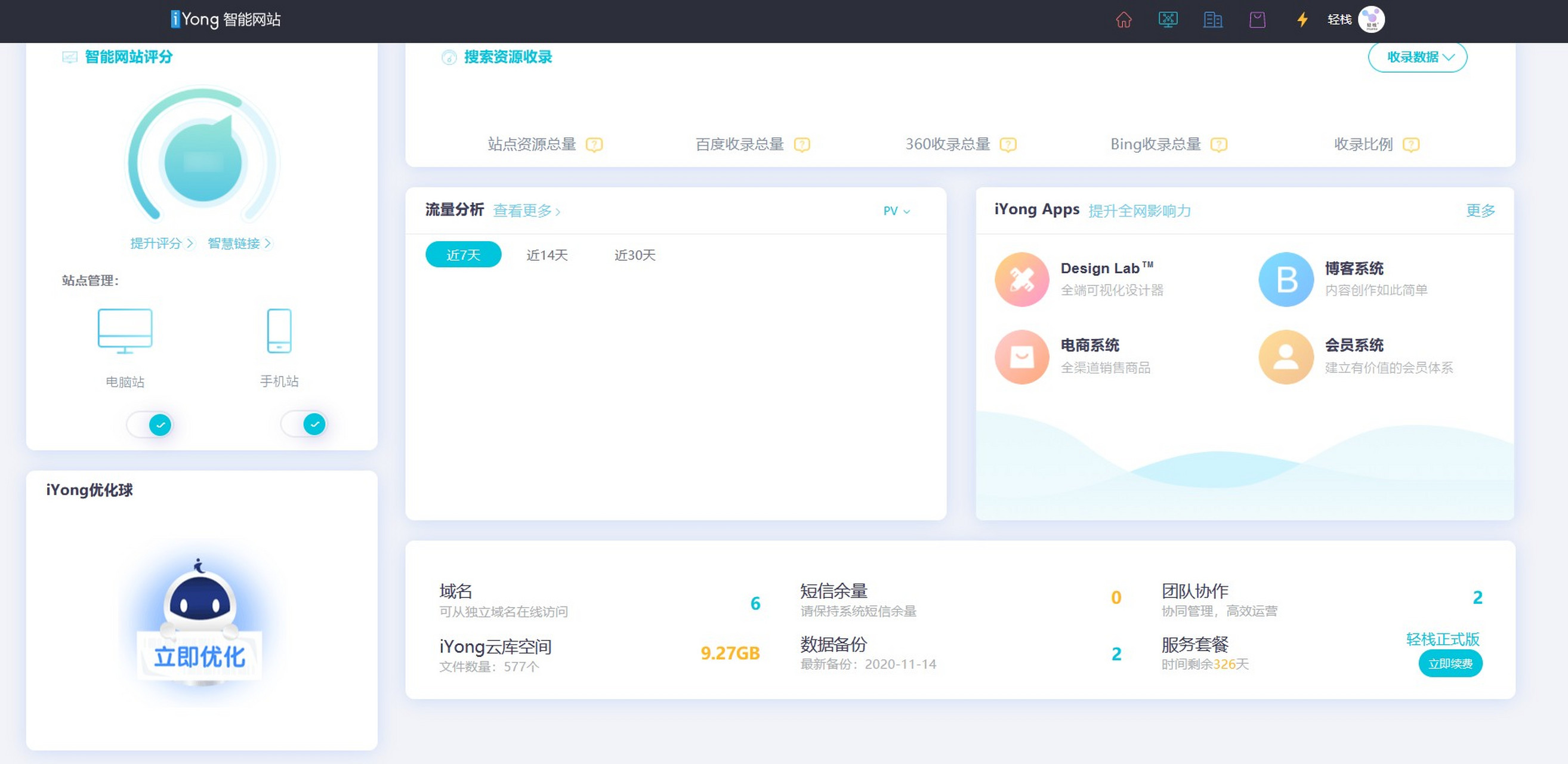Open the purple shopping bag icon in top bar

(x=1258, y=20)
